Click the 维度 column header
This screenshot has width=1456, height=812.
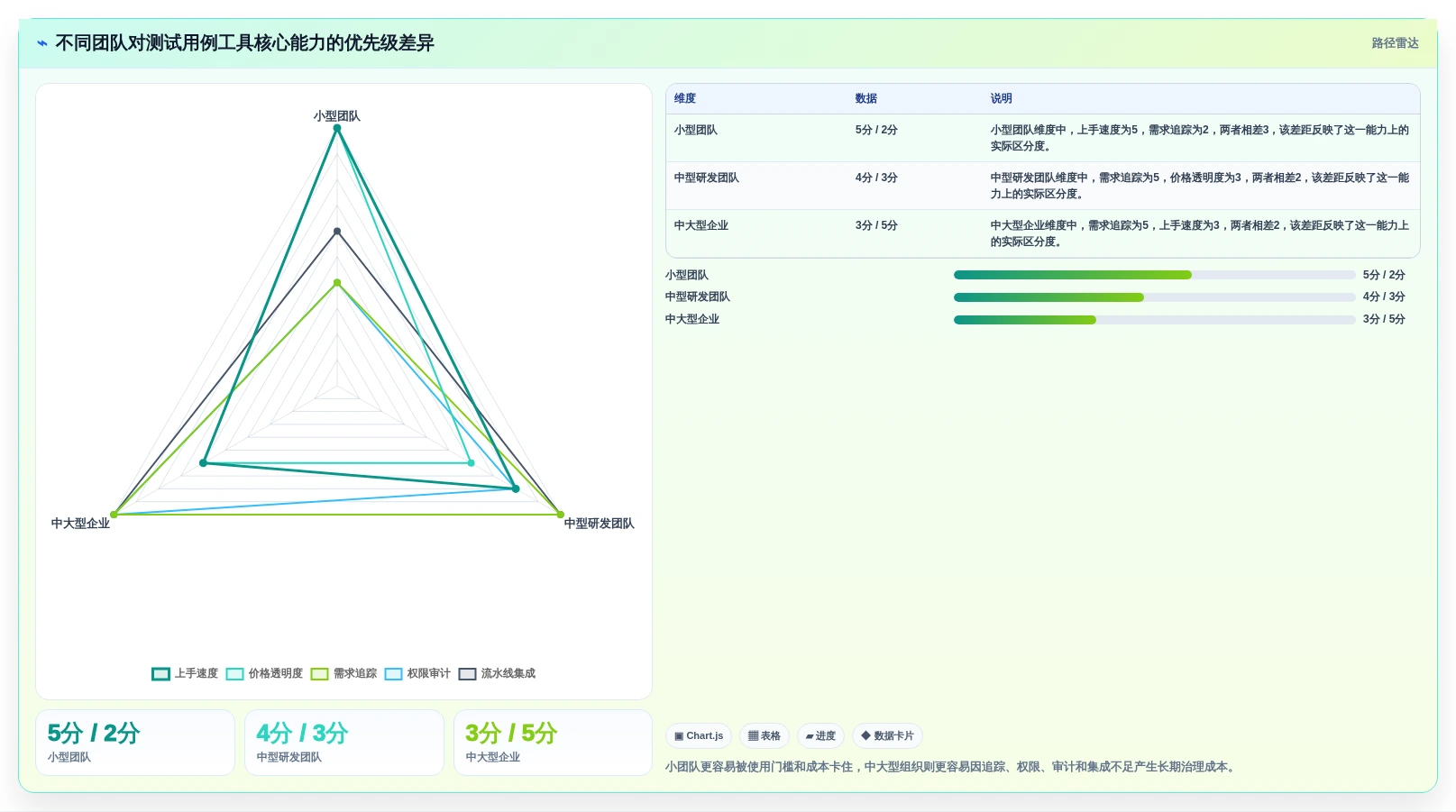pos(685,99)
